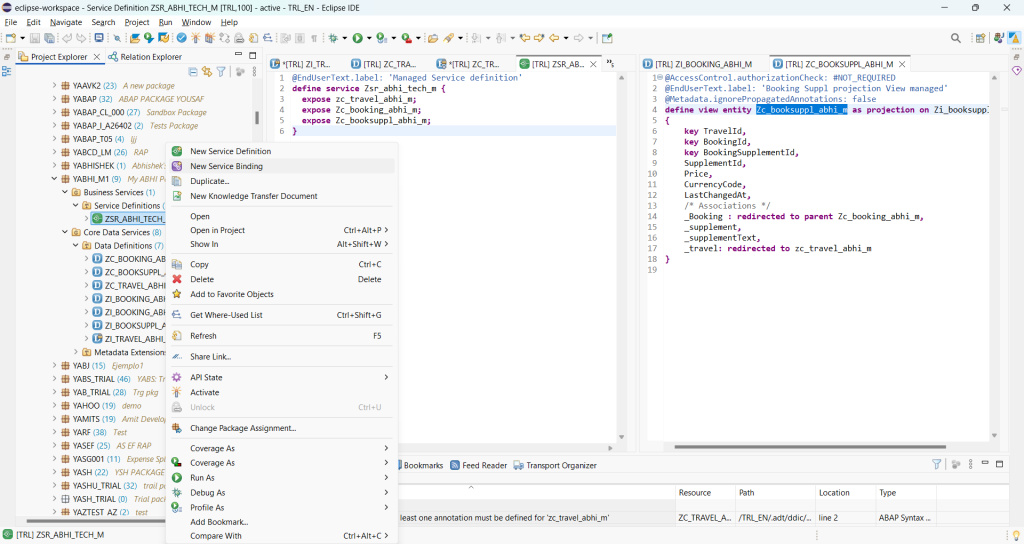Expand the YAAVK2 package node

tap(54, 86)
